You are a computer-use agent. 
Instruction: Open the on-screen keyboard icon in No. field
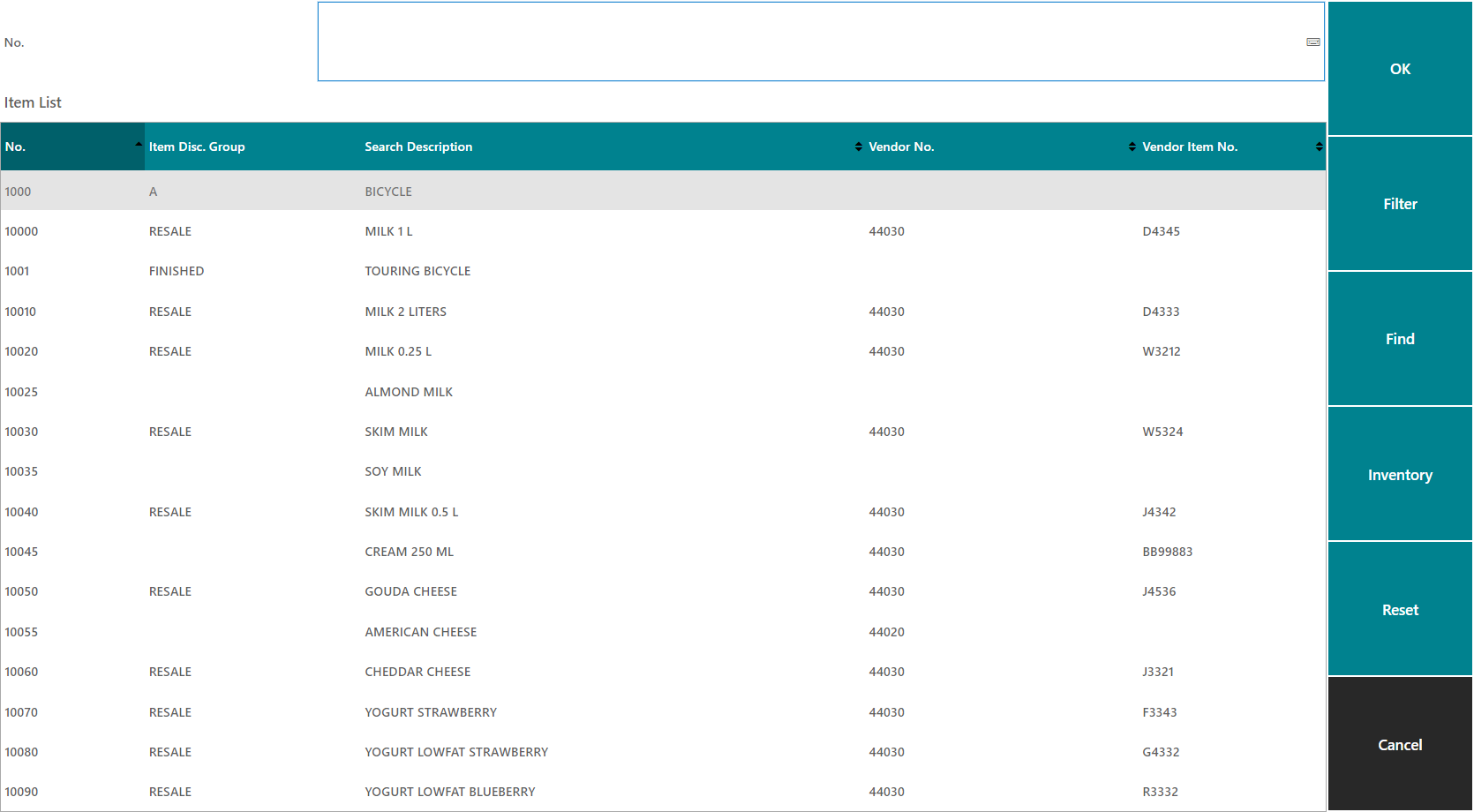pyautogui.click(x=1312, y=42)
